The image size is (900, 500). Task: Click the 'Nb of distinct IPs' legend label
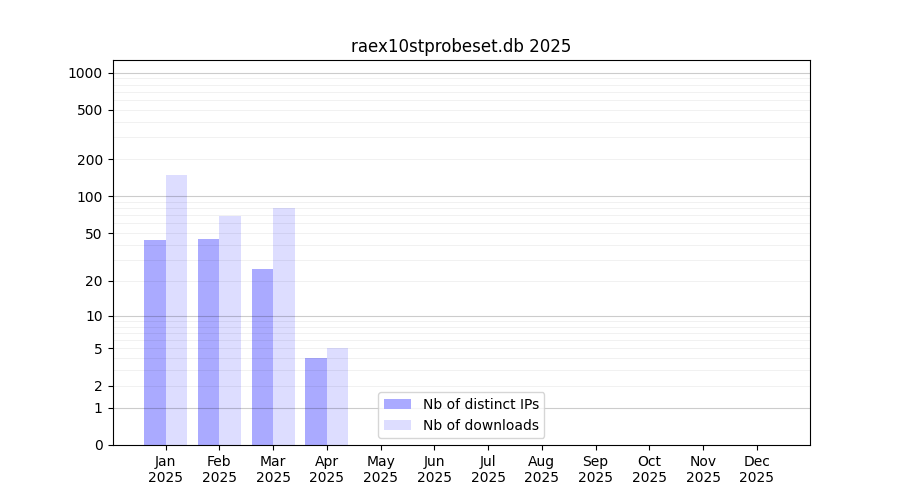click(480, 404)
